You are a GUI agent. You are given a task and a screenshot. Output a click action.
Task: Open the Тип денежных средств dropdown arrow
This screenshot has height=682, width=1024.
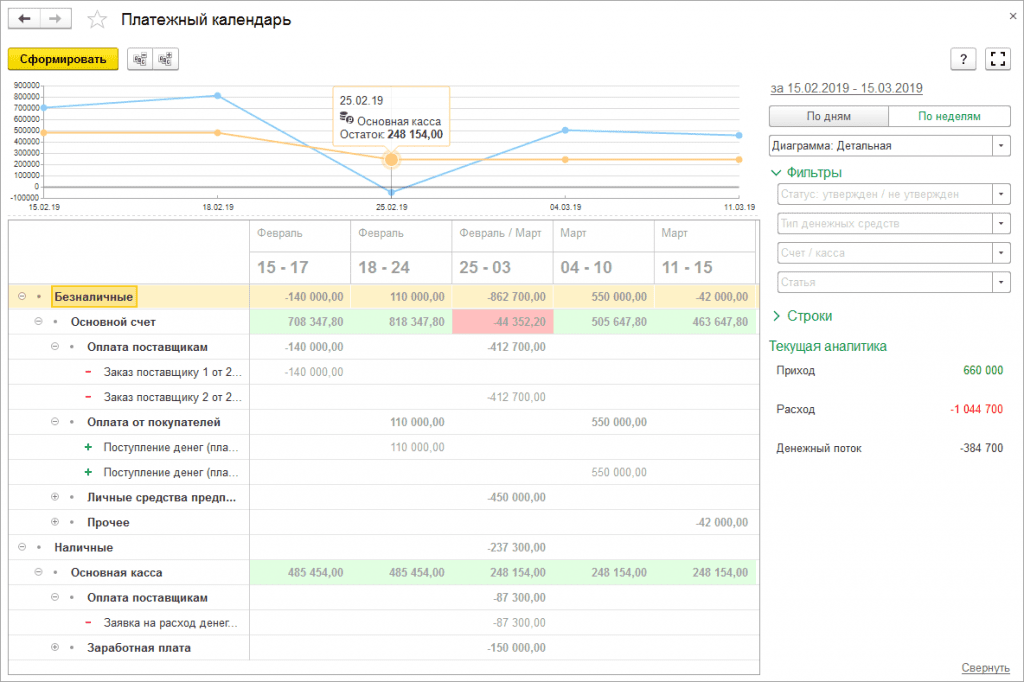(1001, 223)
